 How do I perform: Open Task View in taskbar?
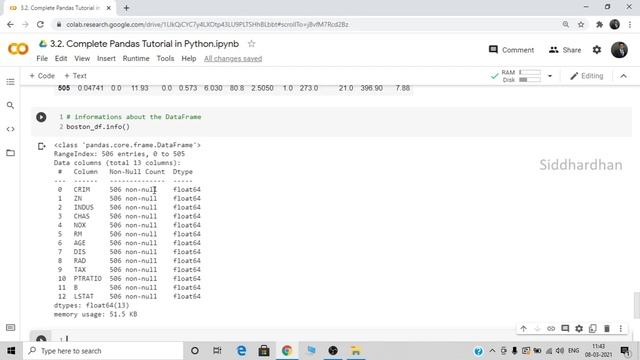[217, 351]
